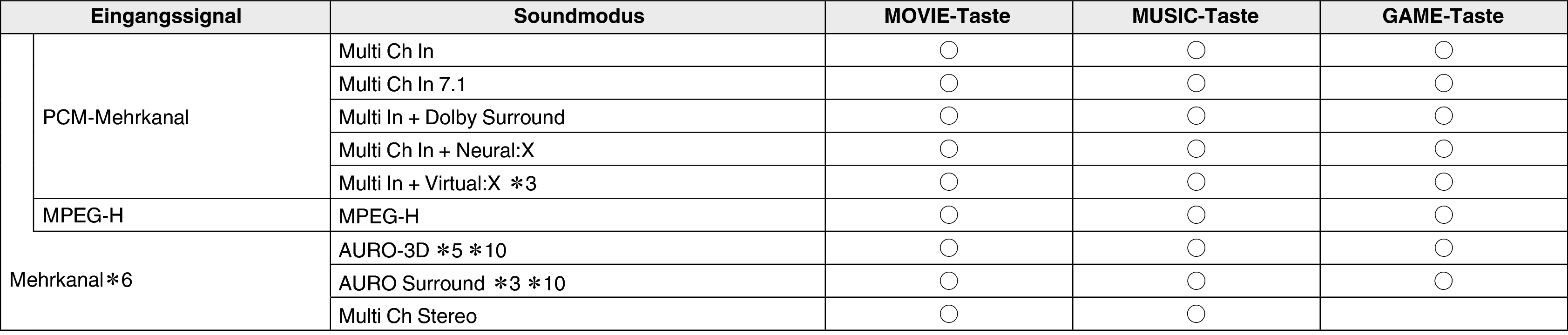This screenshot has width=1568, height=335.
Task: Click the MPEG-H input signal cell
Action: point(182,215)
